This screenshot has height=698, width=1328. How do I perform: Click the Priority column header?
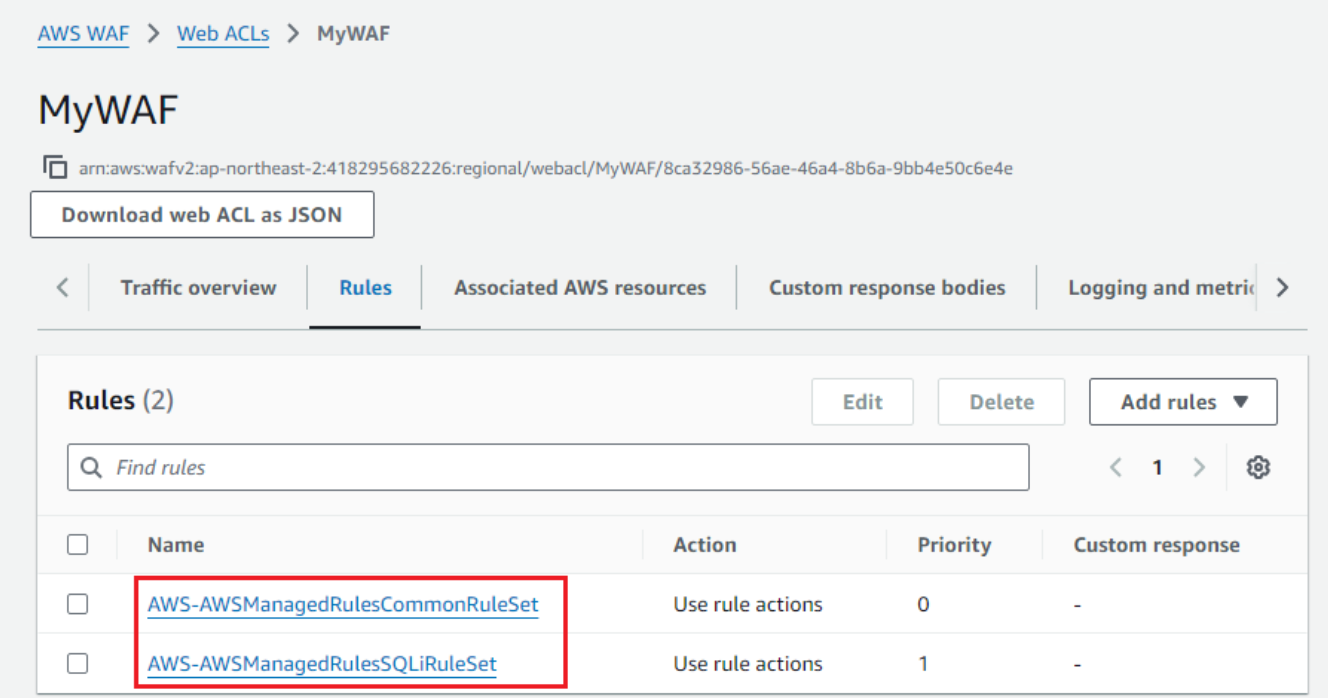954,545
